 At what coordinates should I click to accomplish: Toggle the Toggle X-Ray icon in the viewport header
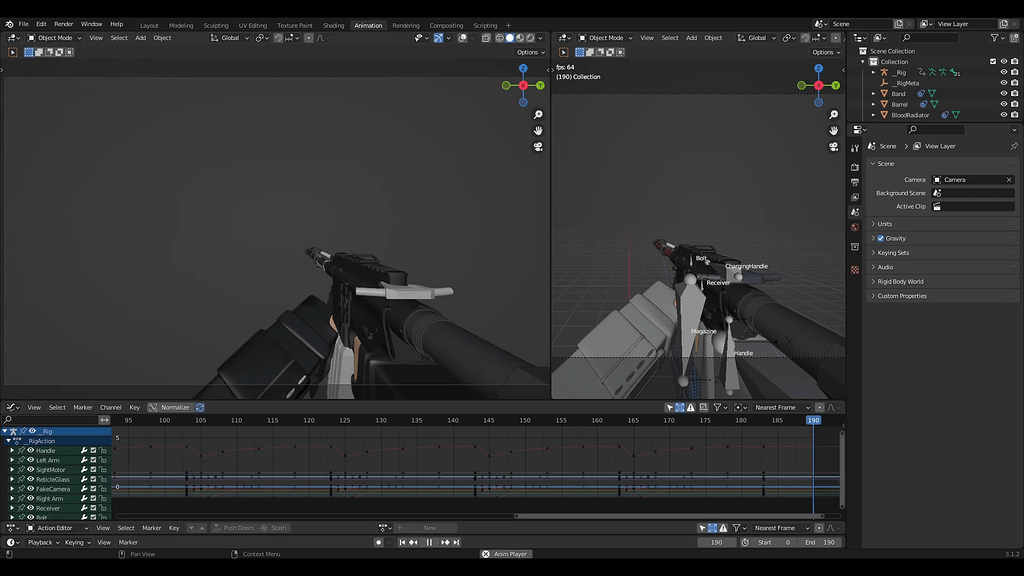tap(486, 37)
